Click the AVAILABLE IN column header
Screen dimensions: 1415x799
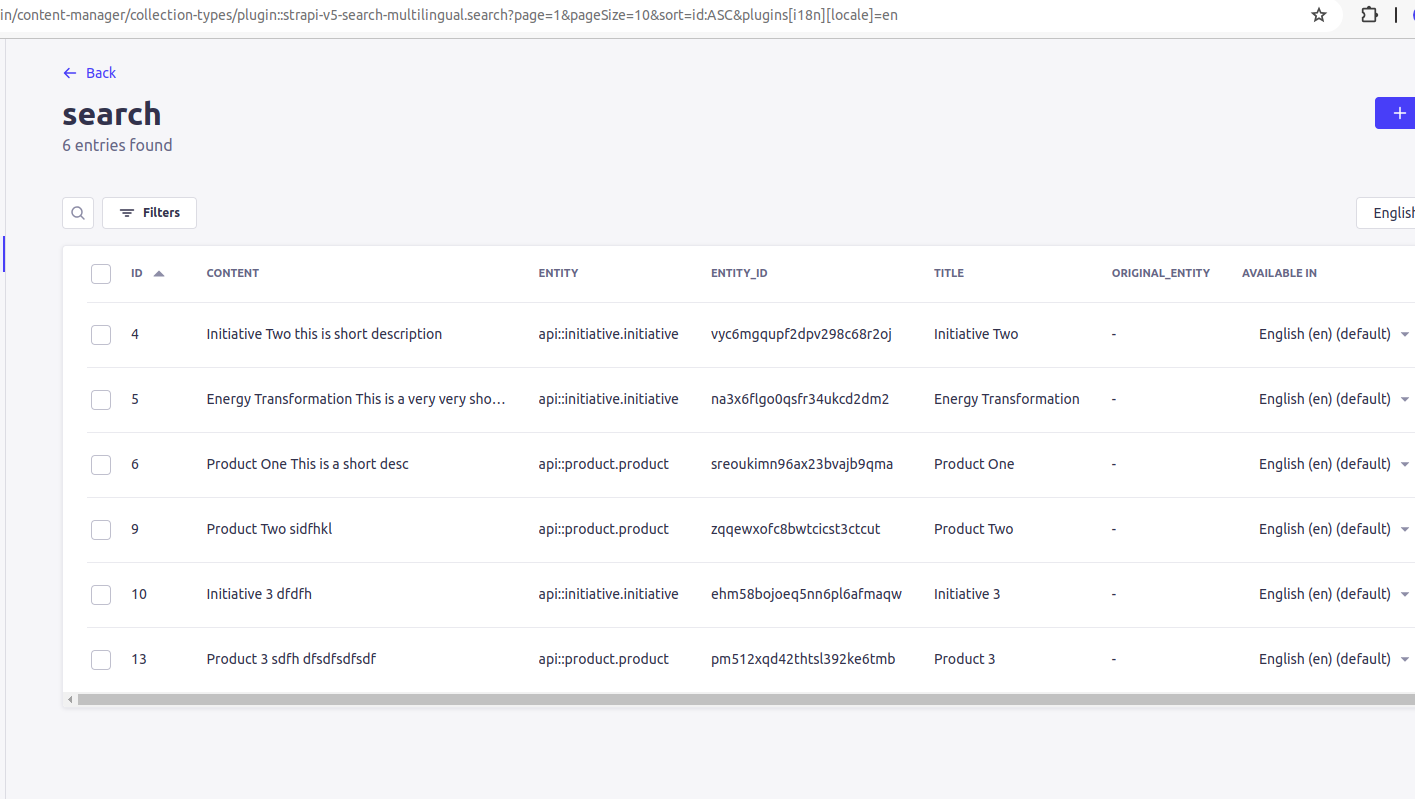(x=1279, y=273)
